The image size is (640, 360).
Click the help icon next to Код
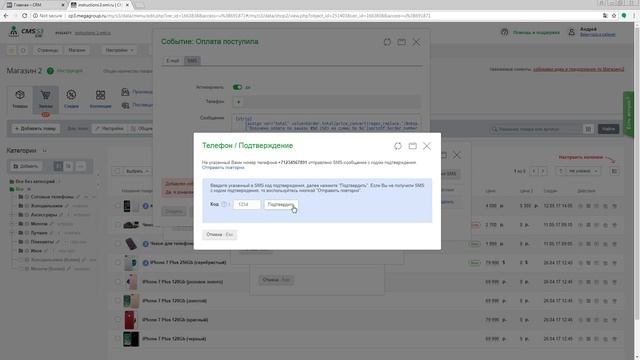pyautogui.click(x=224, y=204)
